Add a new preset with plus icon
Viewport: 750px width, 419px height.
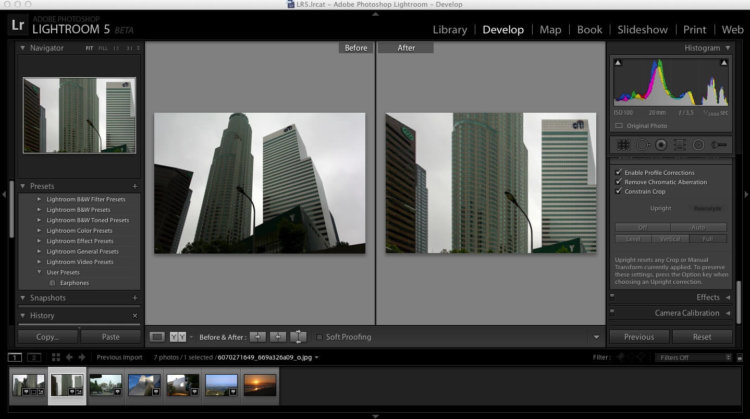point(135,186)
